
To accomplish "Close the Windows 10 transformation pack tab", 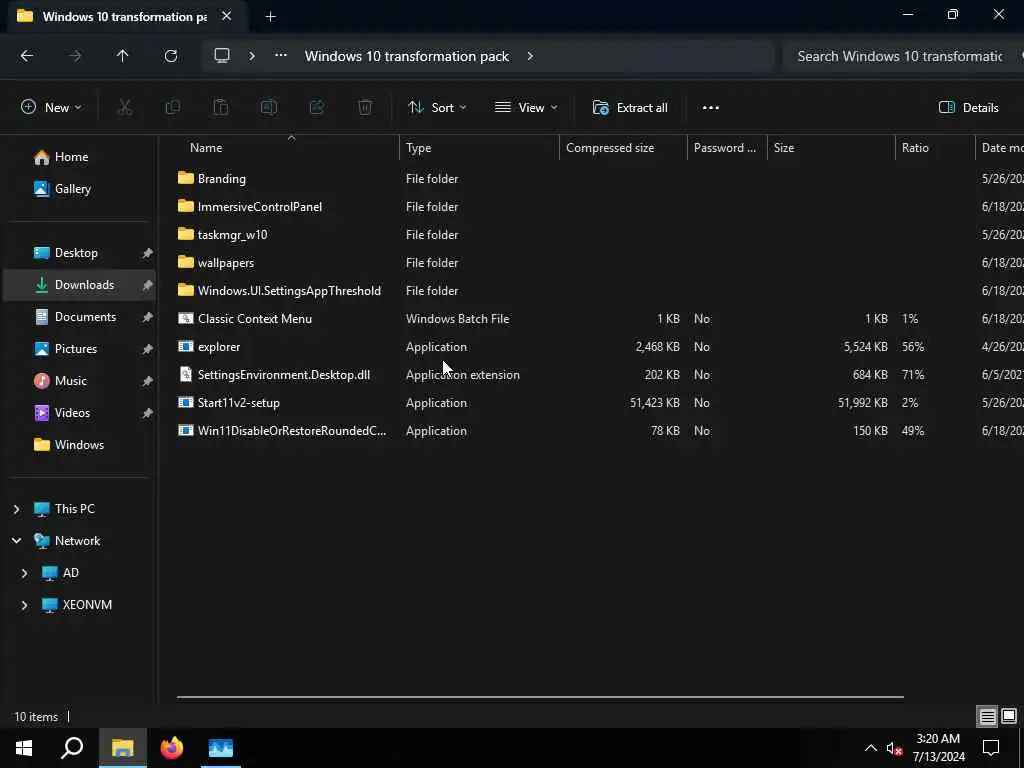I will click(227, 16).
